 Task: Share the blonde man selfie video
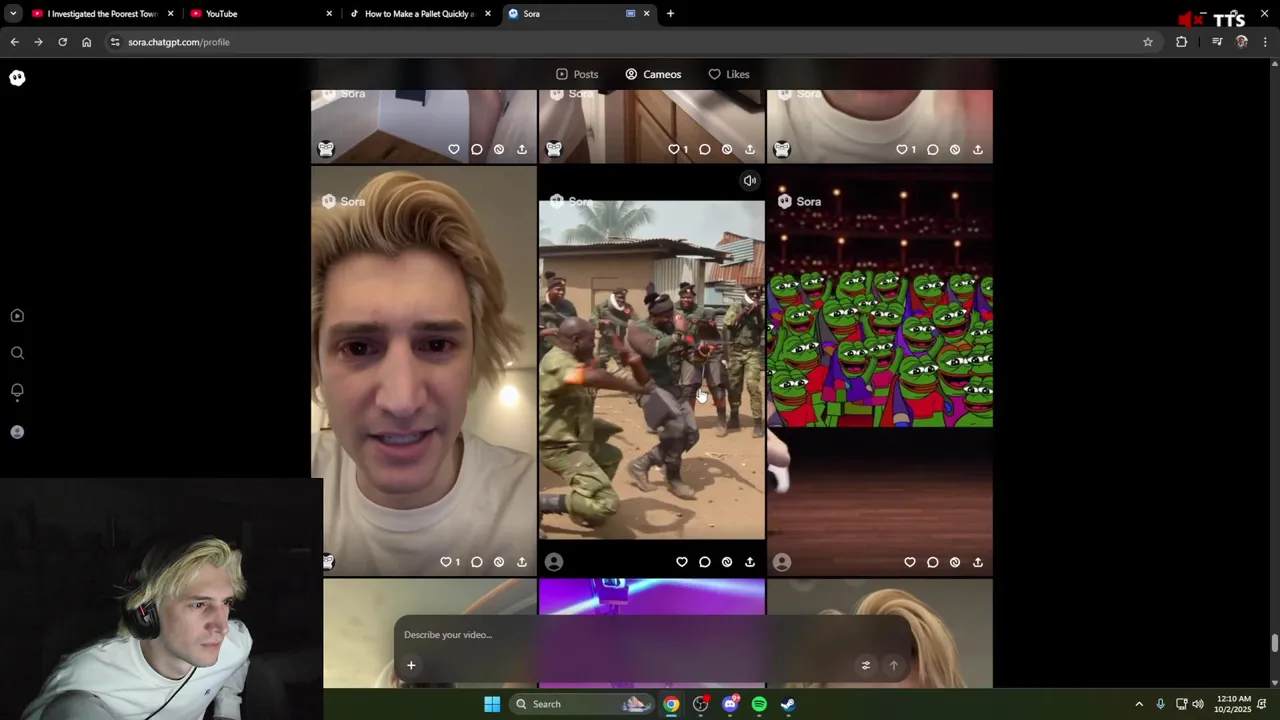pyautogui.click(x=522, y=562)
